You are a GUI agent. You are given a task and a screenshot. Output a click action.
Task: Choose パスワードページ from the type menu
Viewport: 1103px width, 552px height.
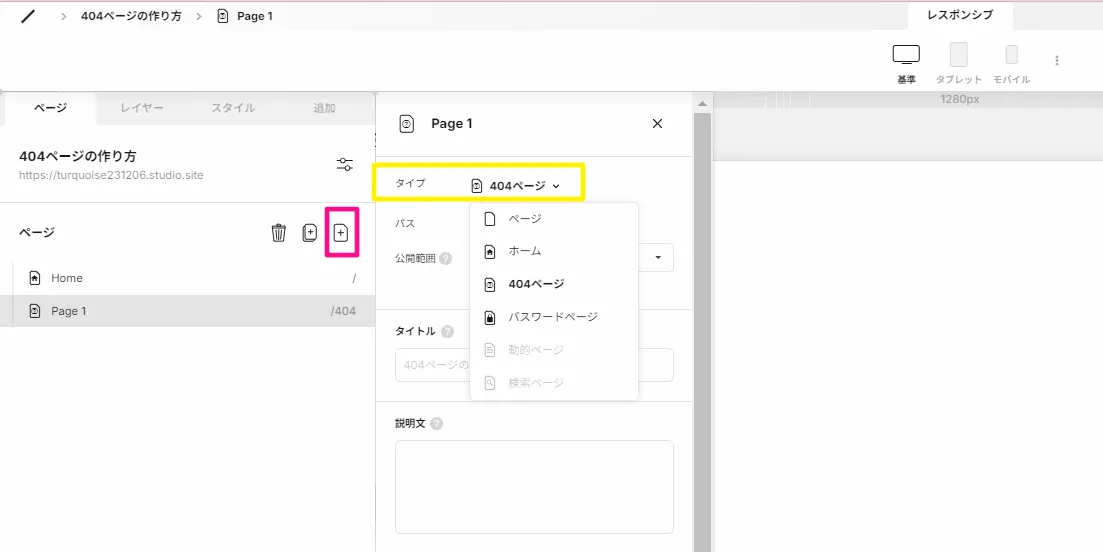click(554, 317)
